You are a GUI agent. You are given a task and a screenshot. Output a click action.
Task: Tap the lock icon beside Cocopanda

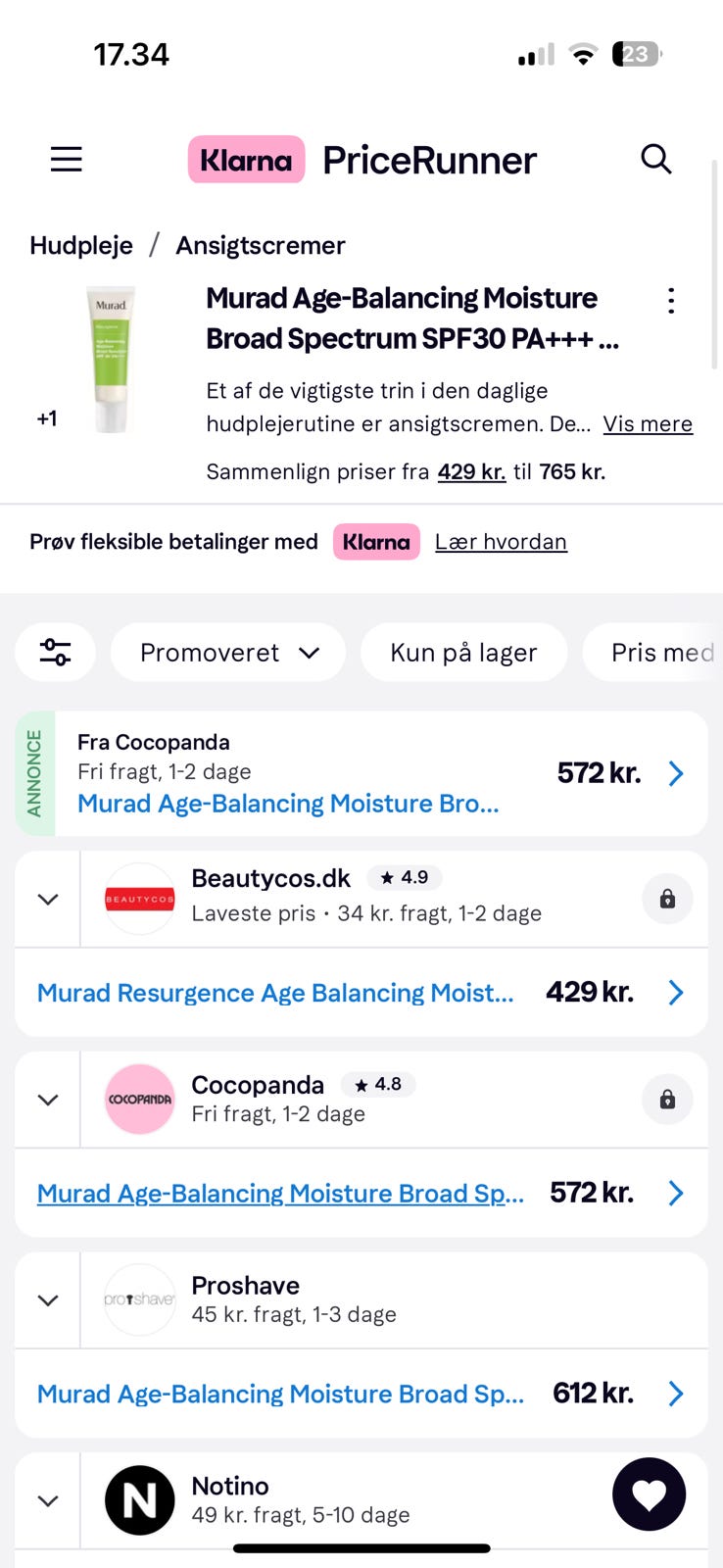coord(667,1100)
